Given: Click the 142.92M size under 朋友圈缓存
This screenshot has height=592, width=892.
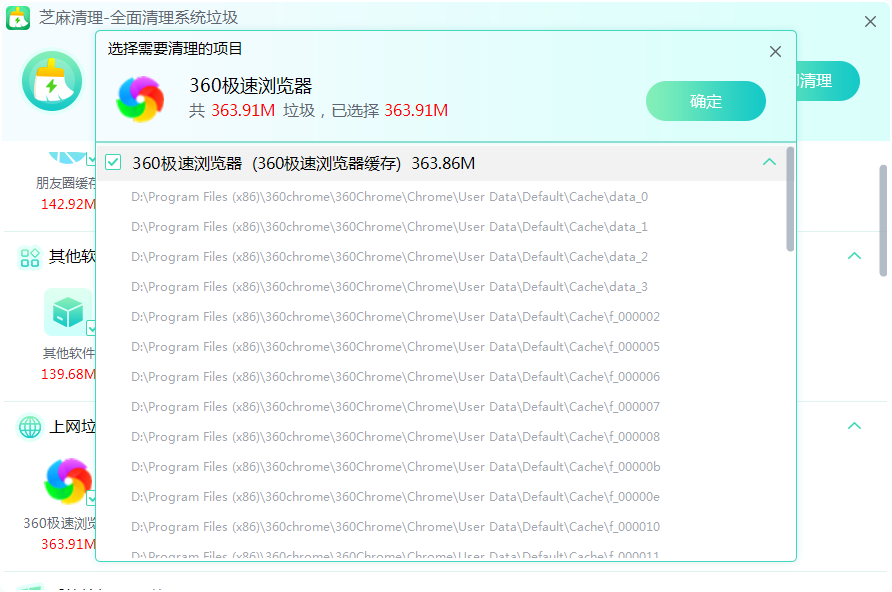Looking at the screenshot, I should 68,204.
